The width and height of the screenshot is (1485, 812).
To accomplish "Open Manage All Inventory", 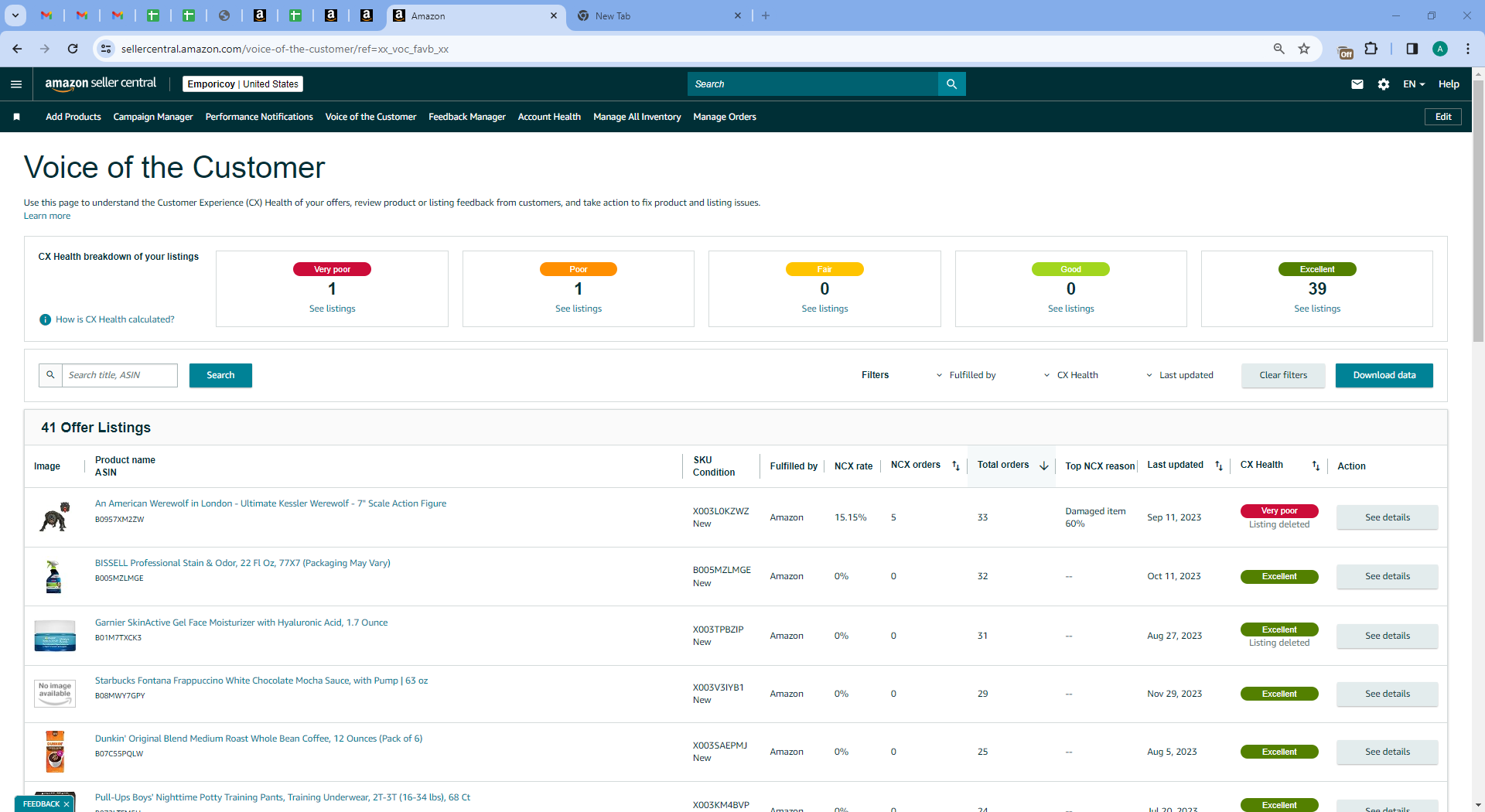I will click(637, 117).
